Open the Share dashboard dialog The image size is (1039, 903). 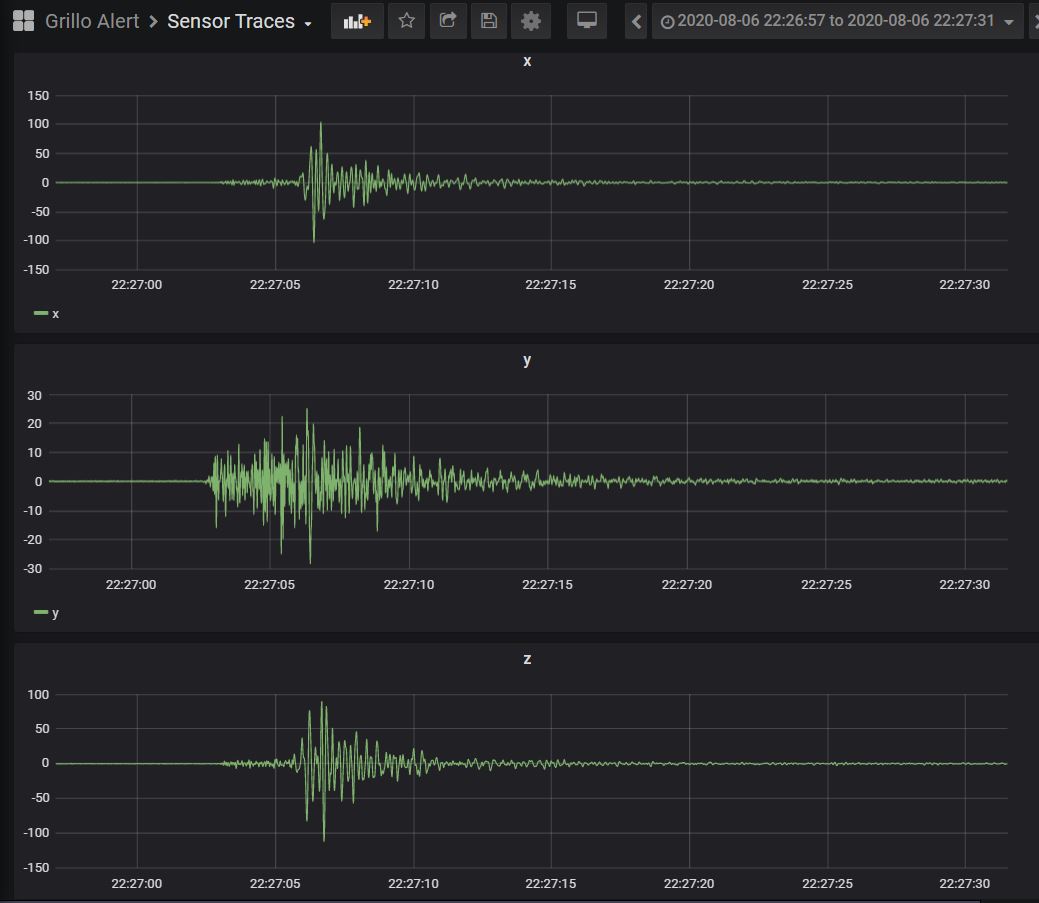[448, 21]
